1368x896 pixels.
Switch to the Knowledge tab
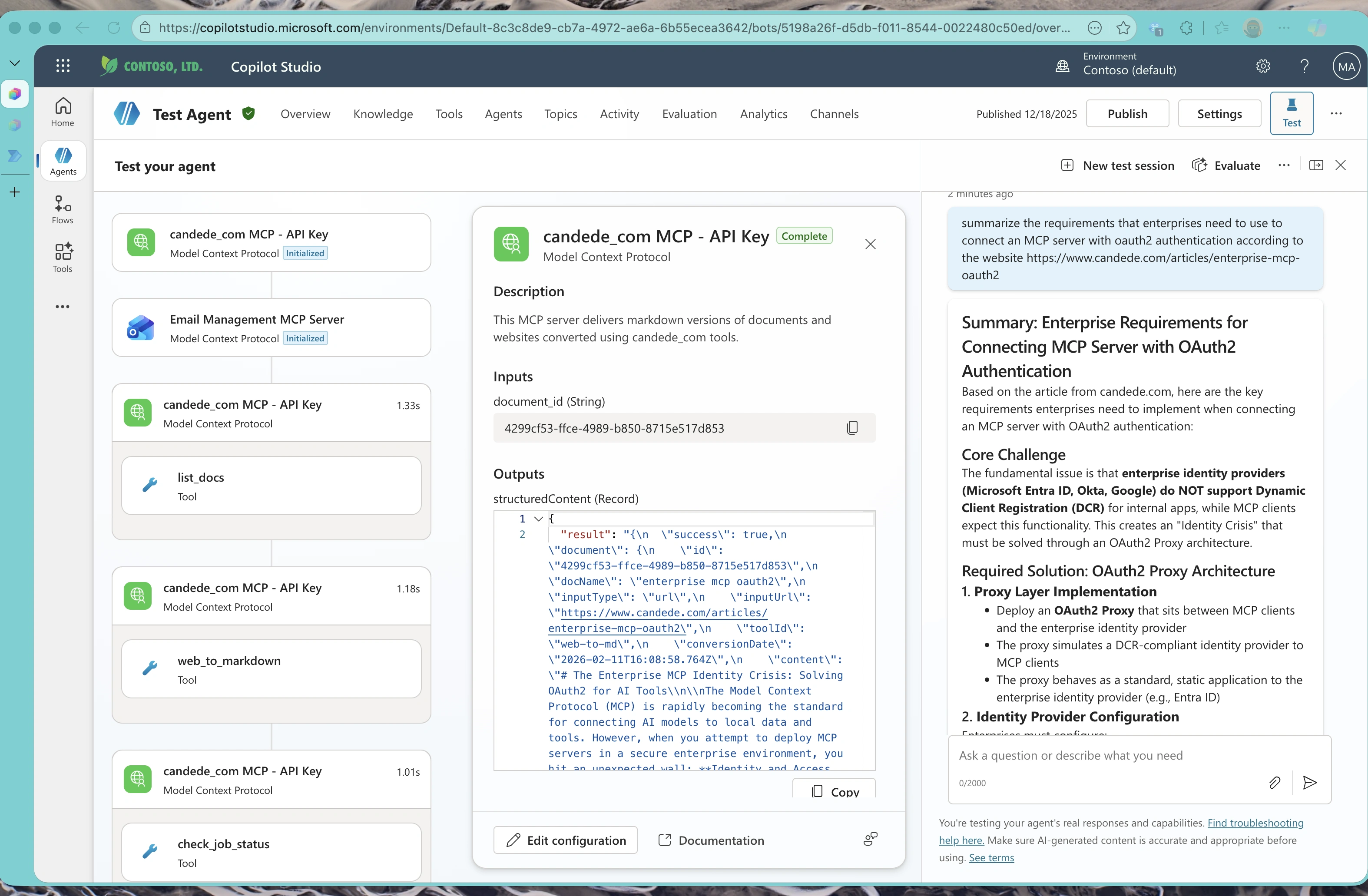pos(383,114)
